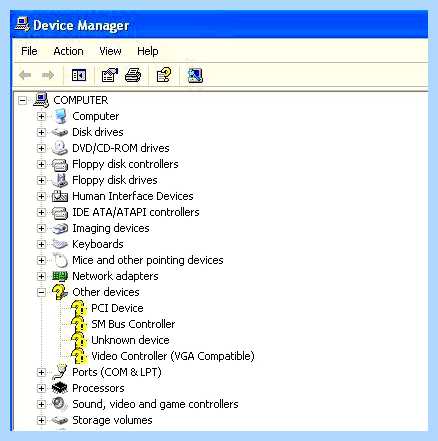
Task: Expand Floppy disk controllers category
Action: [x=41, y=164]
